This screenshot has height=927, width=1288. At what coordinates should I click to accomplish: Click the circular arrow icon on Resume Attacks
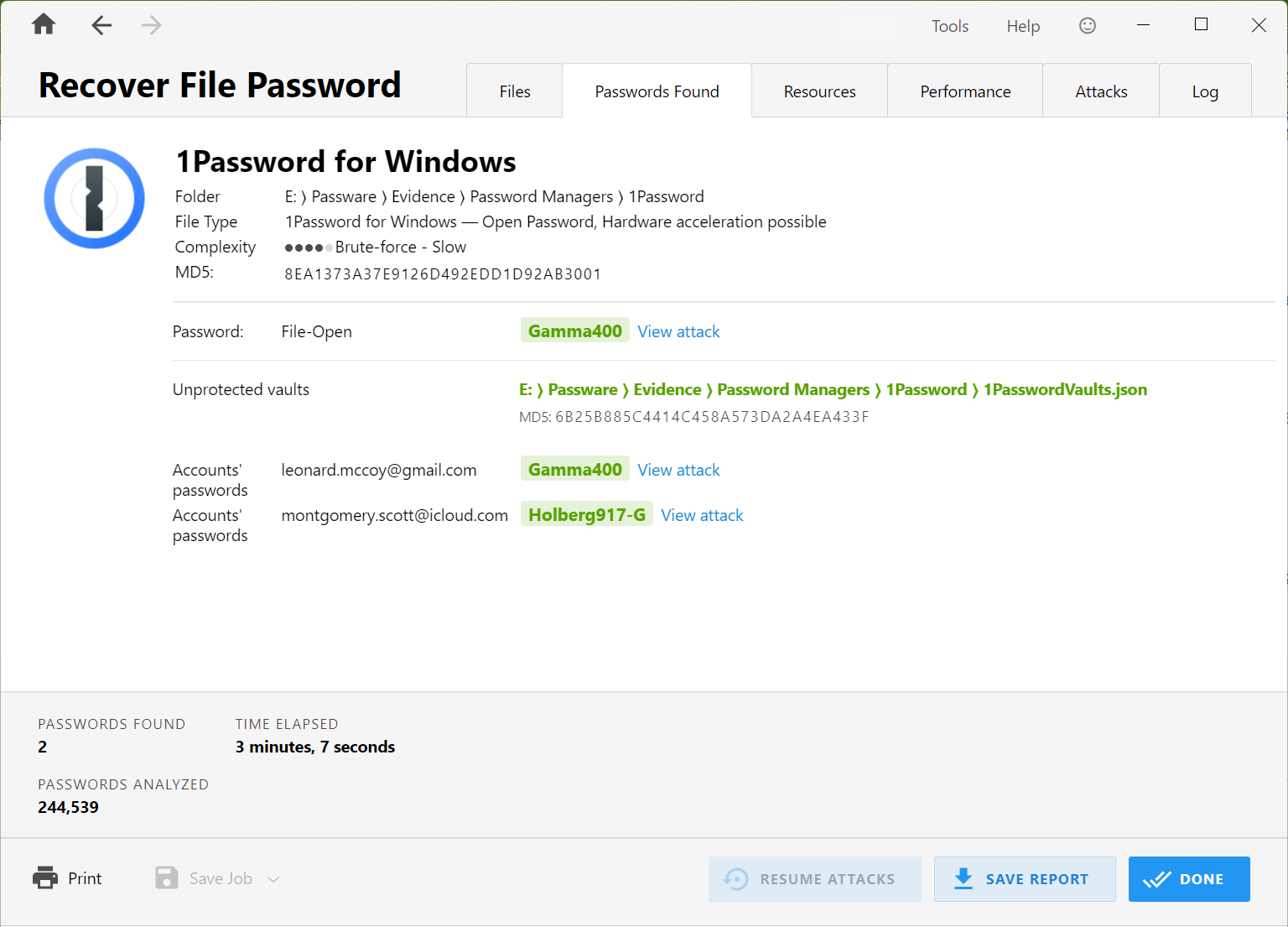(x=736, y=878)
